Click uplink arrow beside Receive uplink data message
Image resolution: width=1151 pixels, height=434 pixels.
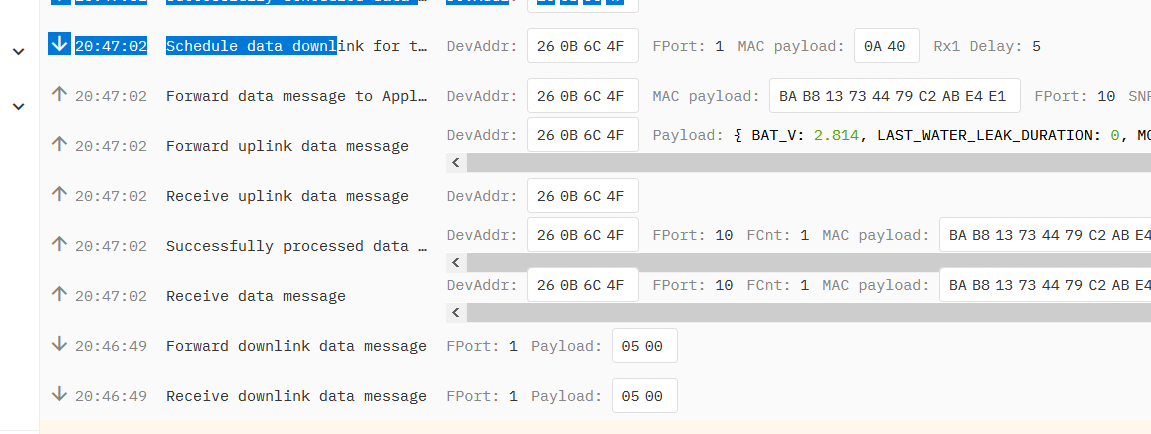pos(59,195)
